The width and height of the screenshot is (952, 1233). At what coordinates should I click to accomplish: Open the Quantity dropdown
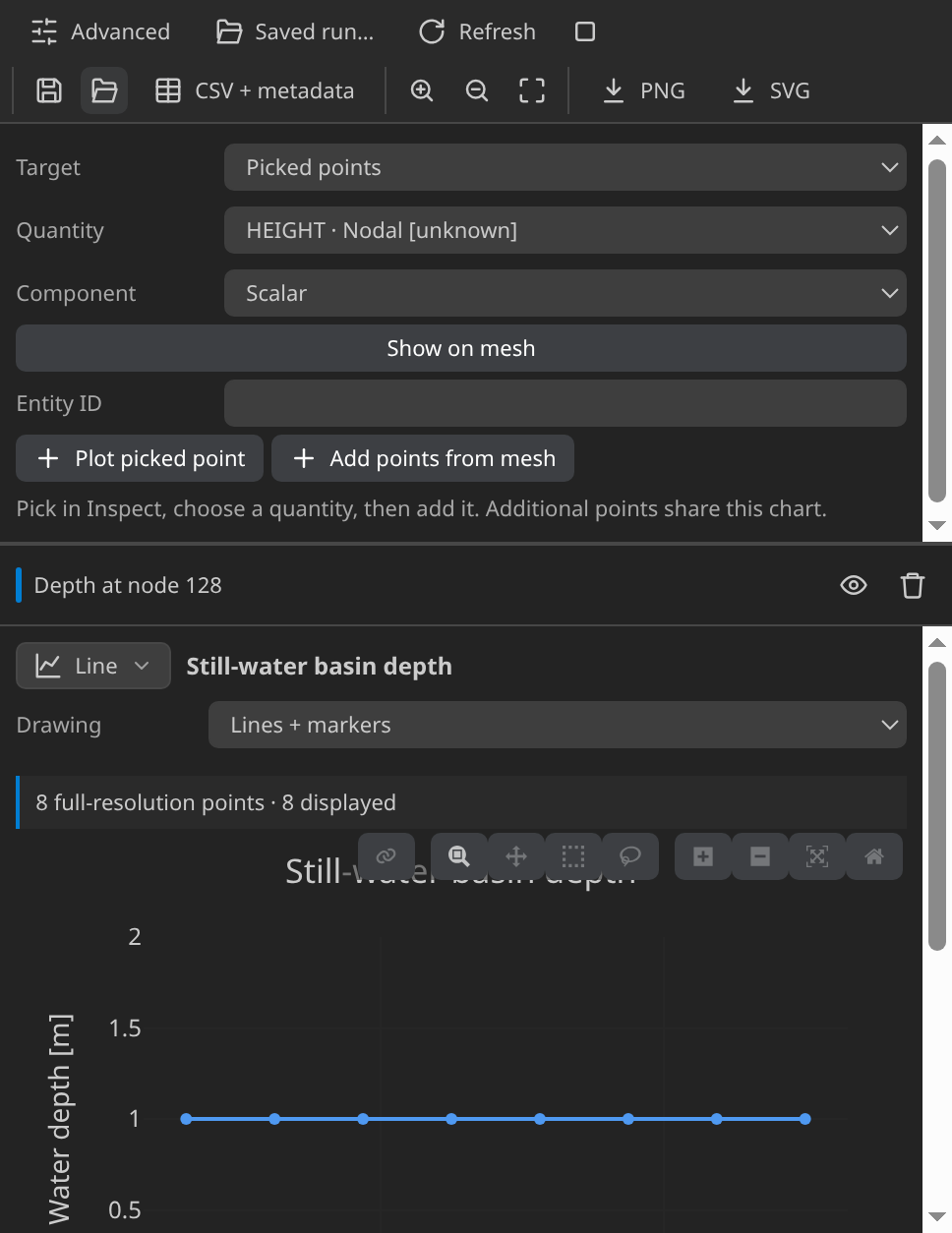pos(565,230)
